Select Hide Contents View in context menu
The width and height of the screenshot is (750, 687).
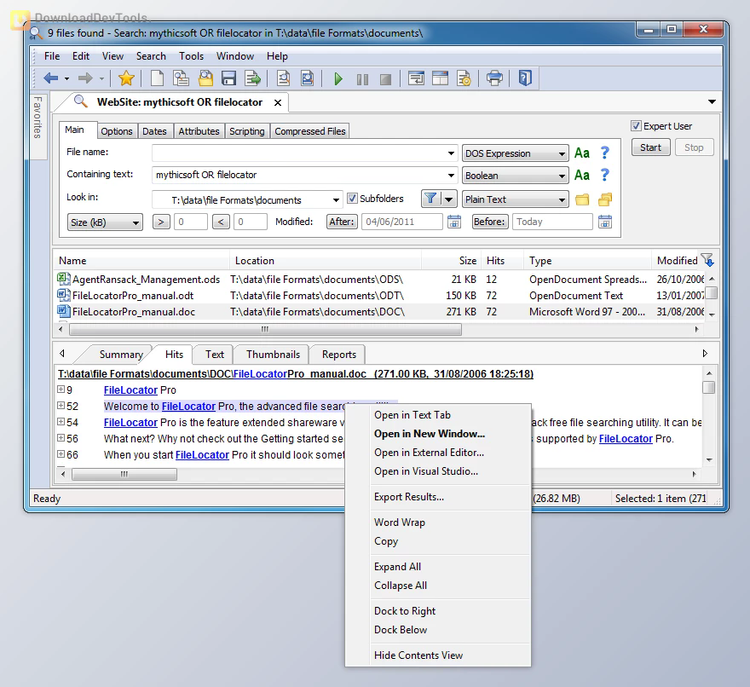pyautogui.click(x=419, y=655)
